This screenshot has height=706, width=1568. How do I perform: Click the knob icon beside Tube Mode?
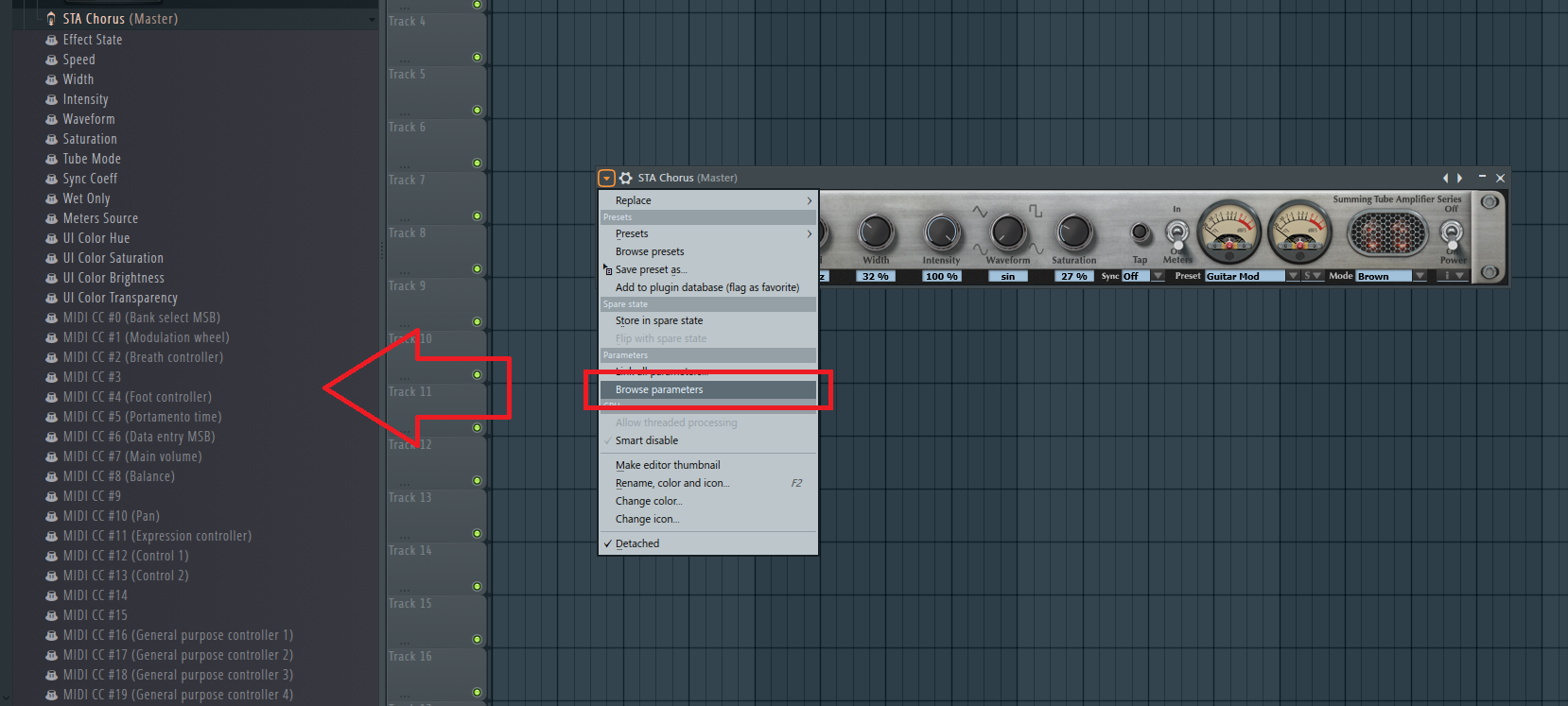click(51, 159)
